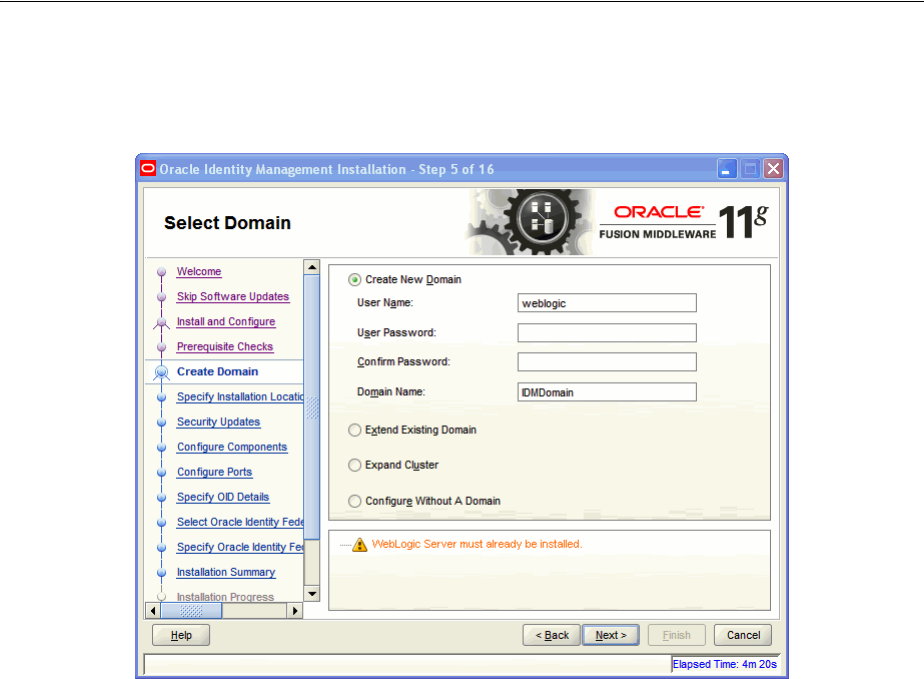The width and height of the screenshot is (924, 679).
Task: Click the WebLogic Server must already be installed message
Action: 477,544
